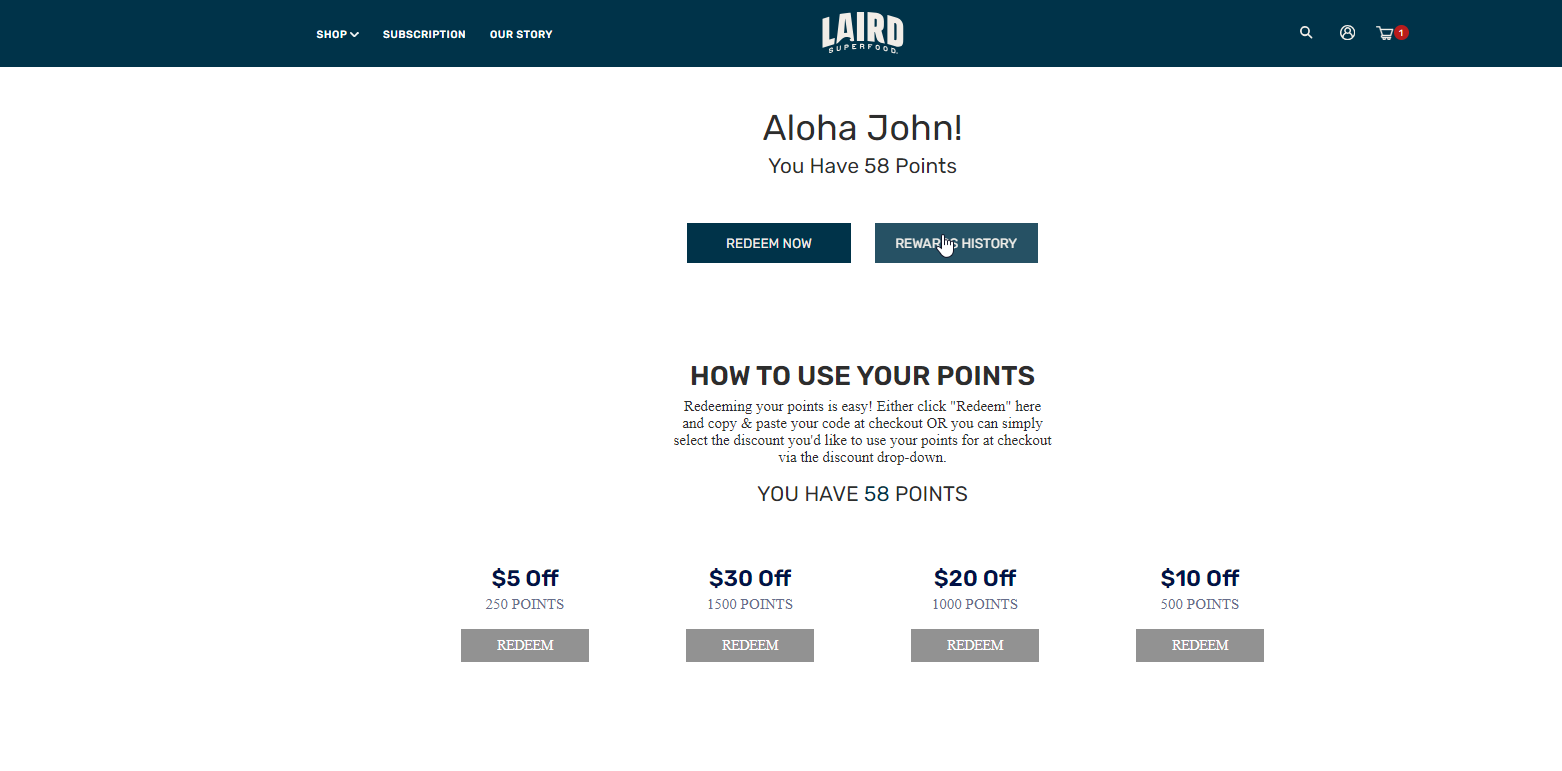1562x771 pixels.
Task: Select the $5 Off reward title
Action: 525,578
